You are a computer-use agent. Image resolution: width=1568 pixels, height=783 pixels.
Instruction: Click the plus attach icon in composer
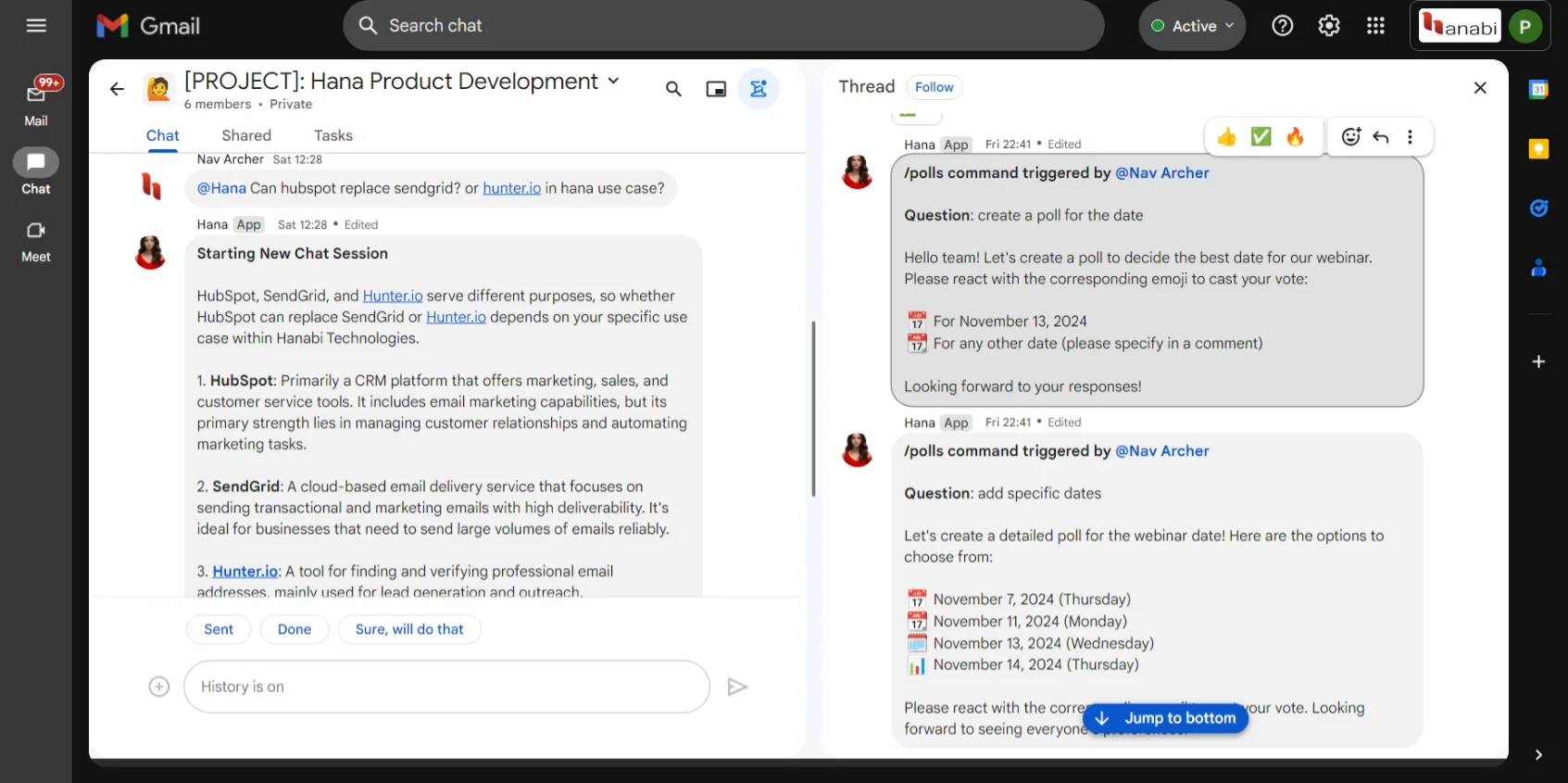159,687
